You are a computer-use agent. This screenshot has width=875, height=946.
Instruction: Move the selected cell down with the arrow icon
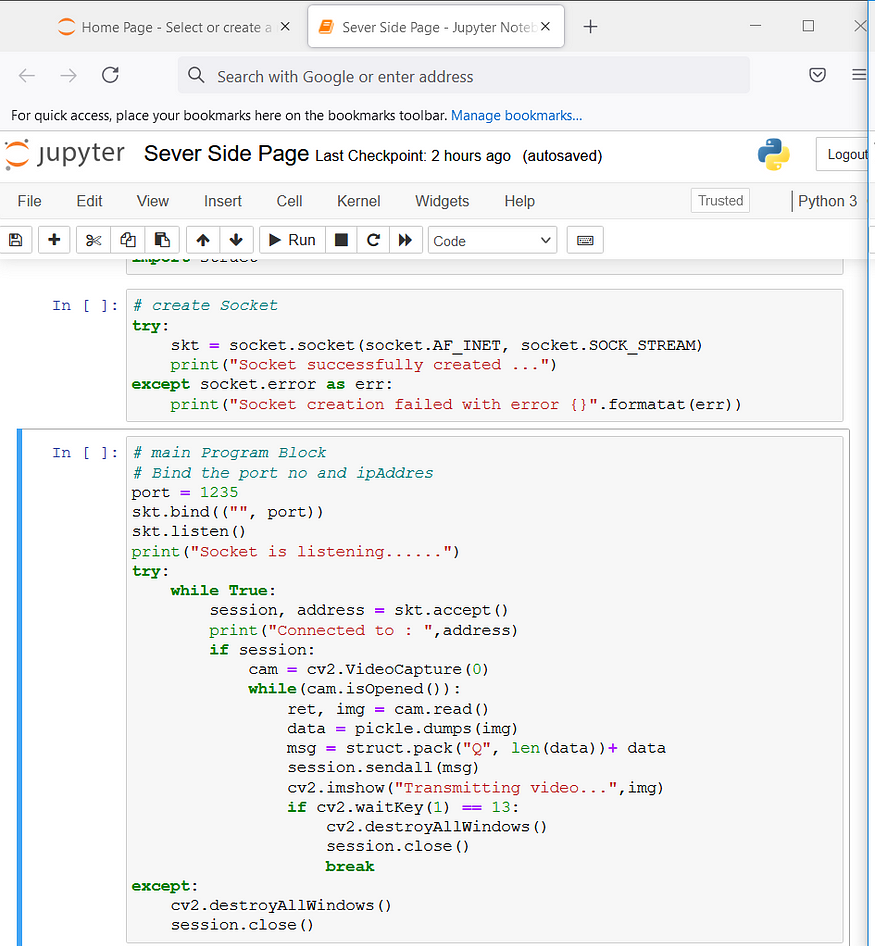click(x=237, y=240)
